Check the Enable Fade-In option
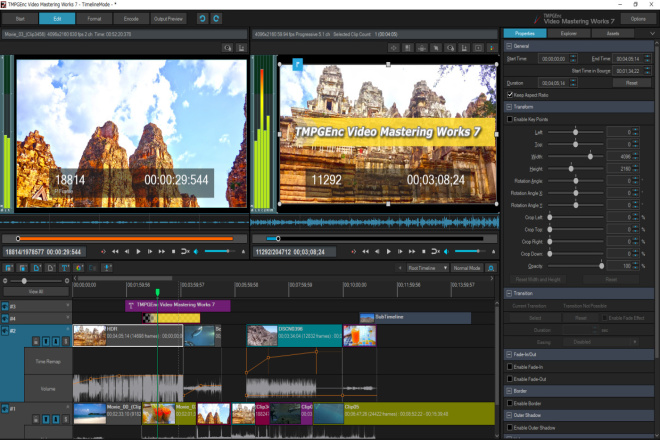The width and height of the screenshot is (660, 440). (x=510, y=367)
